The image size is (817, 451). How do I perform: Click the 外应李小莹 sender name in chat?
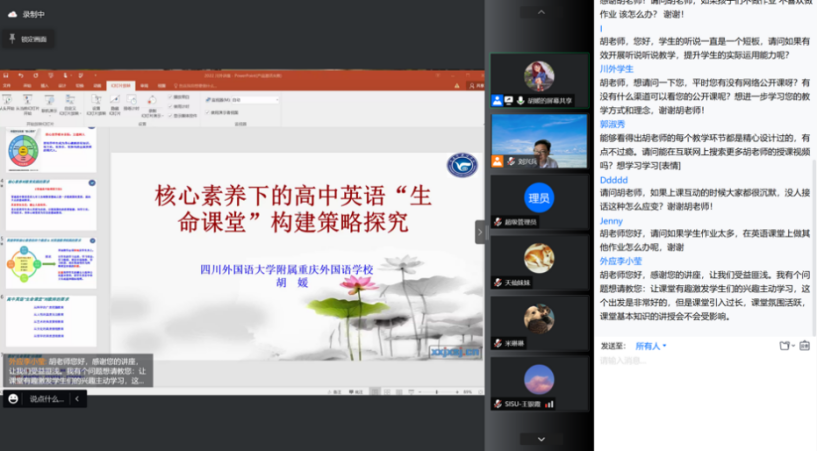click(x=621, y=260)
